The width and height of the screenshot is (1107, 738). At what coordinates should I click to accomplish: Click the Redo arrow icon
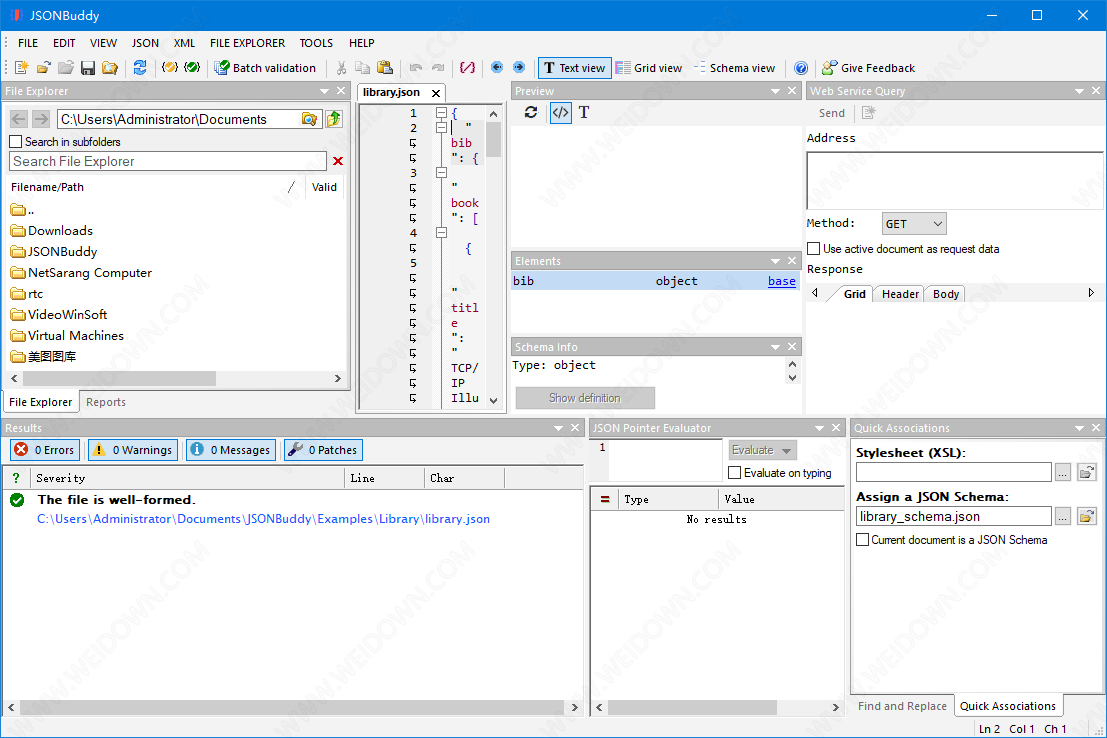(438, 68)
